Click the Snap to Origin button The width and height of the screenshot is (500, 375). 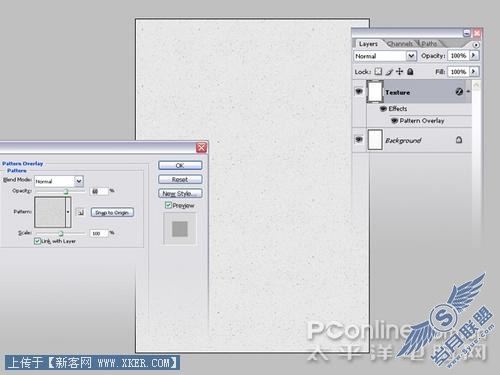click(112, 212)
